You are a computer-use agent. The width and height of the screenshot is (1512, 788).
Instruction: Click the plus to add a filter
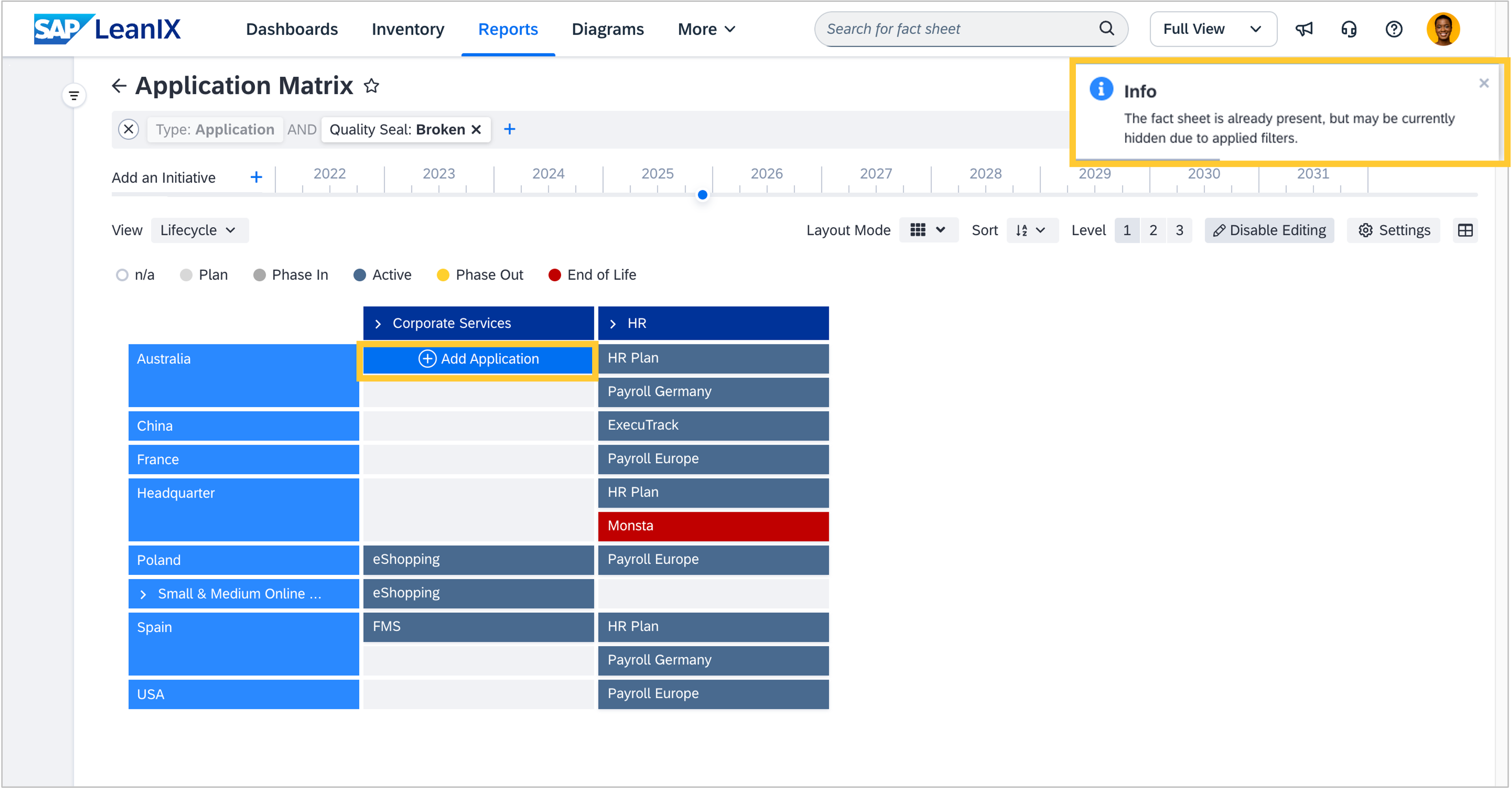pos(509,129)
